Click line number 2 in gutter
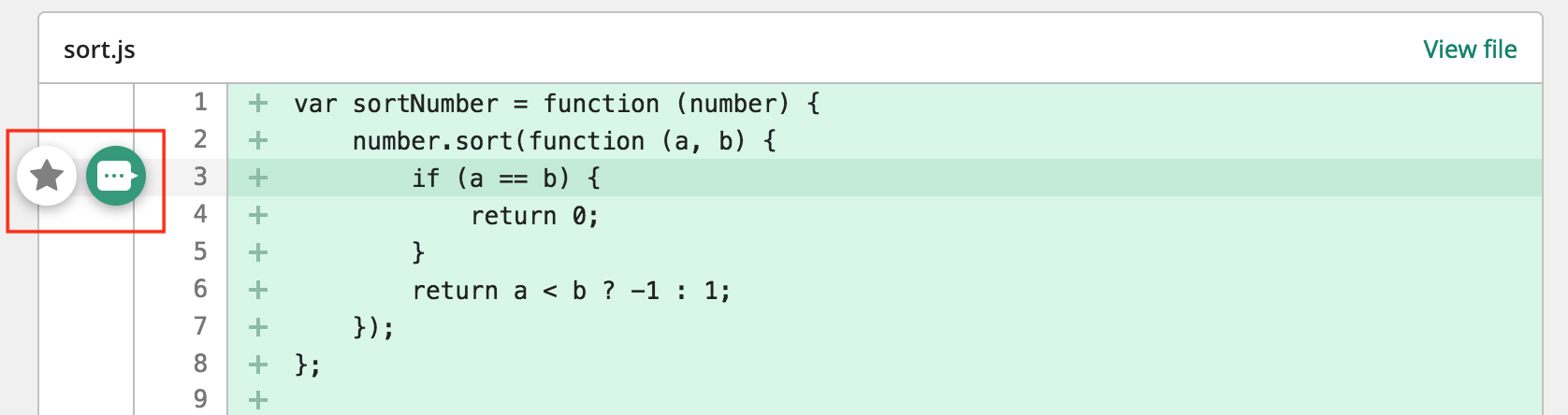 [200, 139]
